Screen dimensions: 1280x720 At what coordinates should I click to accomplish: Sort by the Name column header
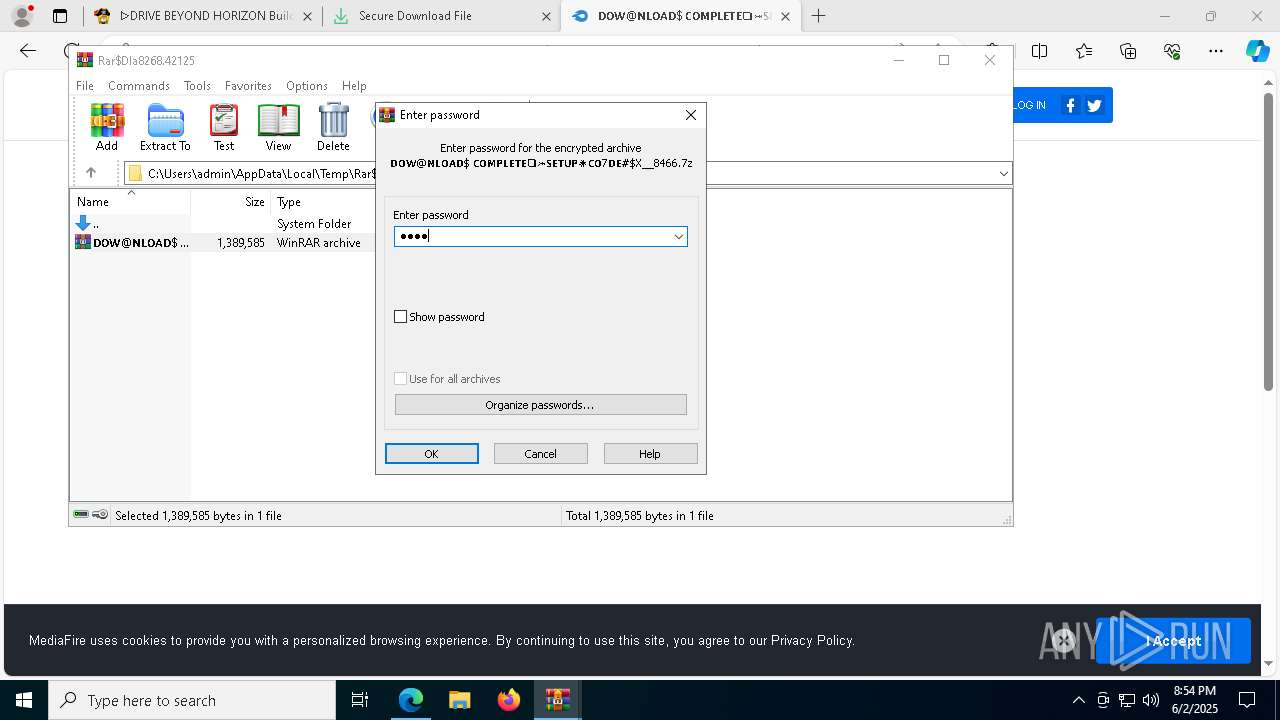coord(130,201)
